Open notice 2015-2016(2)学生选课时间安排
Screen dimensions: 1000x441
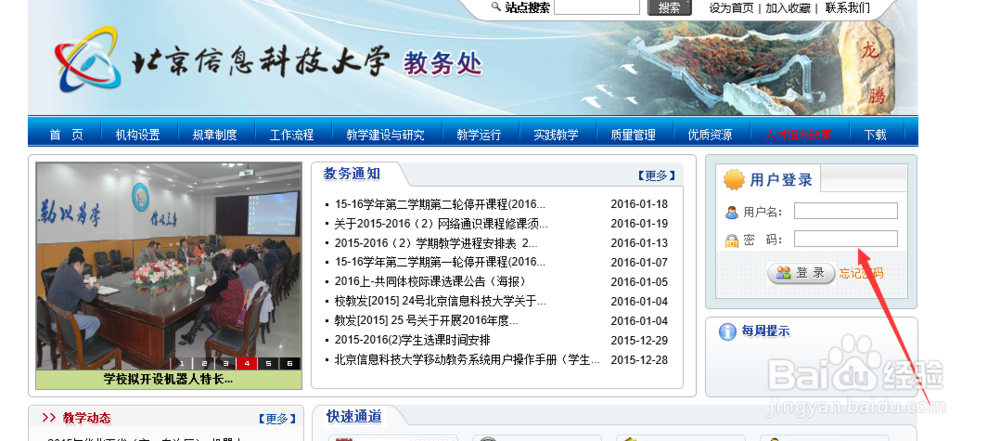pyautogui.click(x=412, y=340)
